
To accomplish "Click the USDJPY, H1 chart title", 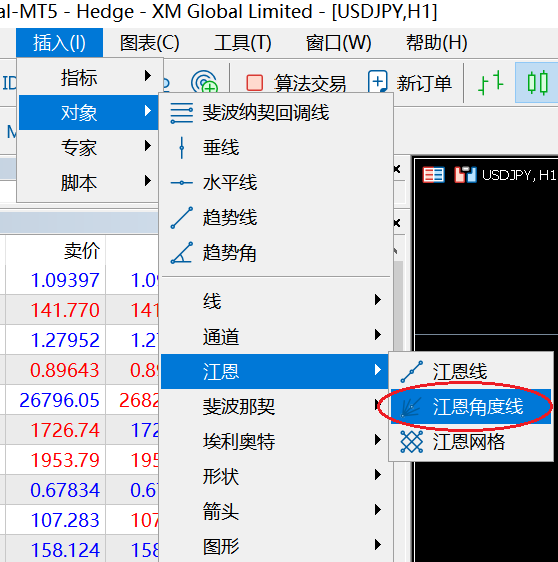I will tap(519, 175).
